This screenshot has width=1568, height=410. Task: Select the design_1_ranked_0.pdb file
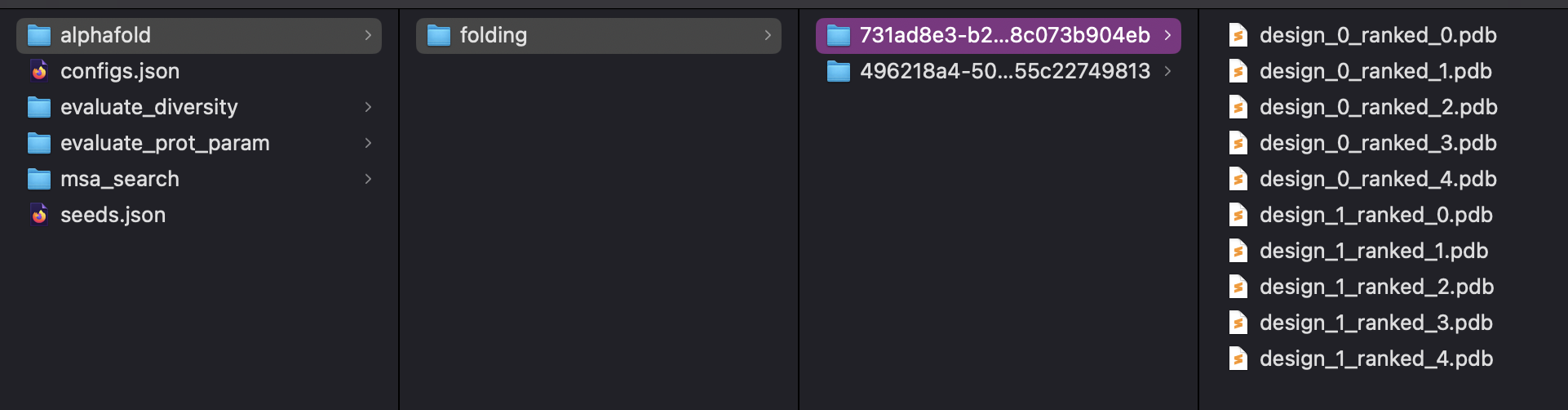pos(1375,215)
